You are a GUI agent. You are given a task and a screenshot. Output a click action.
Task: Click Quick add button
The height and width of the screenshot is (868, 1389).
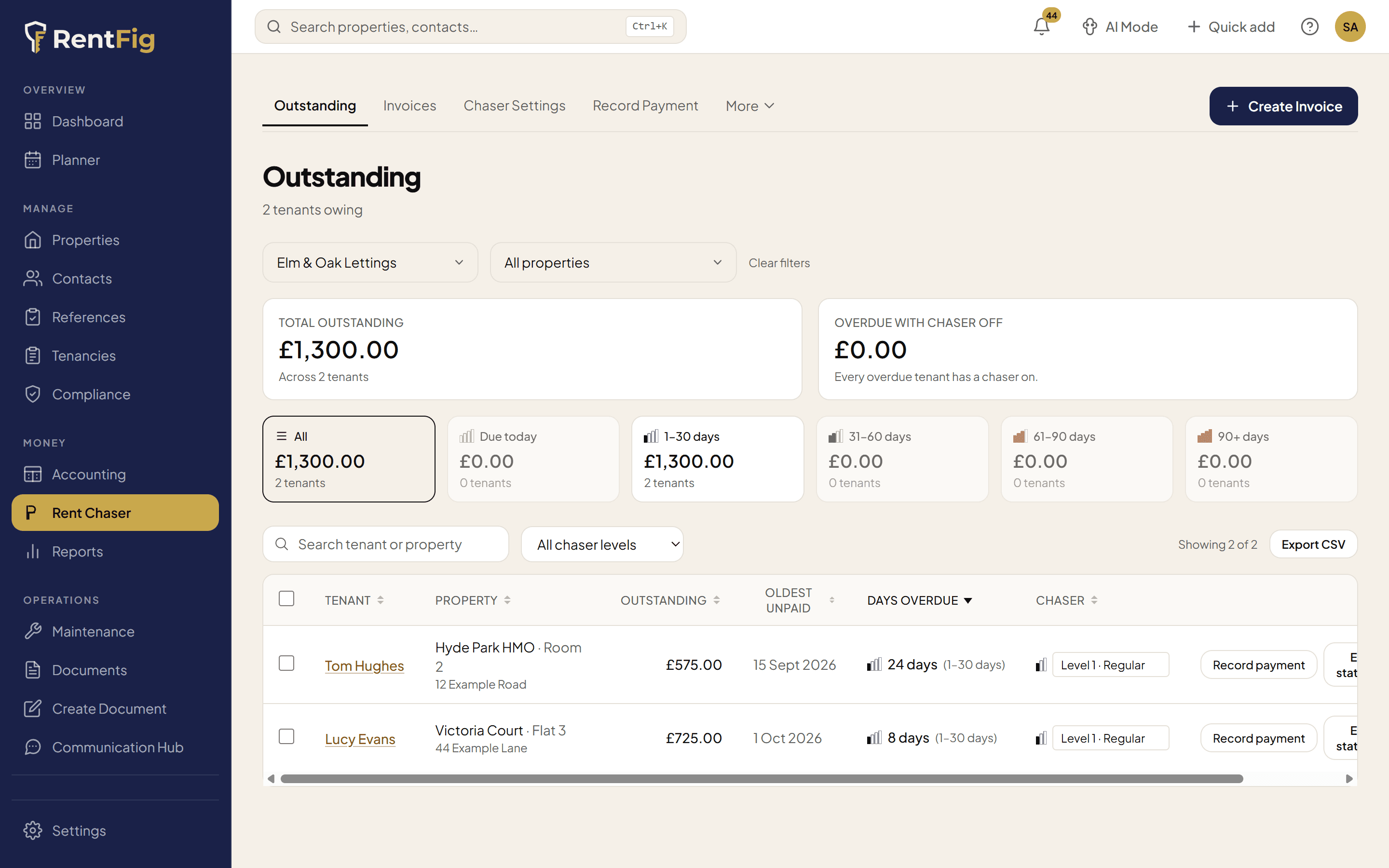(x=1231, y=27)
